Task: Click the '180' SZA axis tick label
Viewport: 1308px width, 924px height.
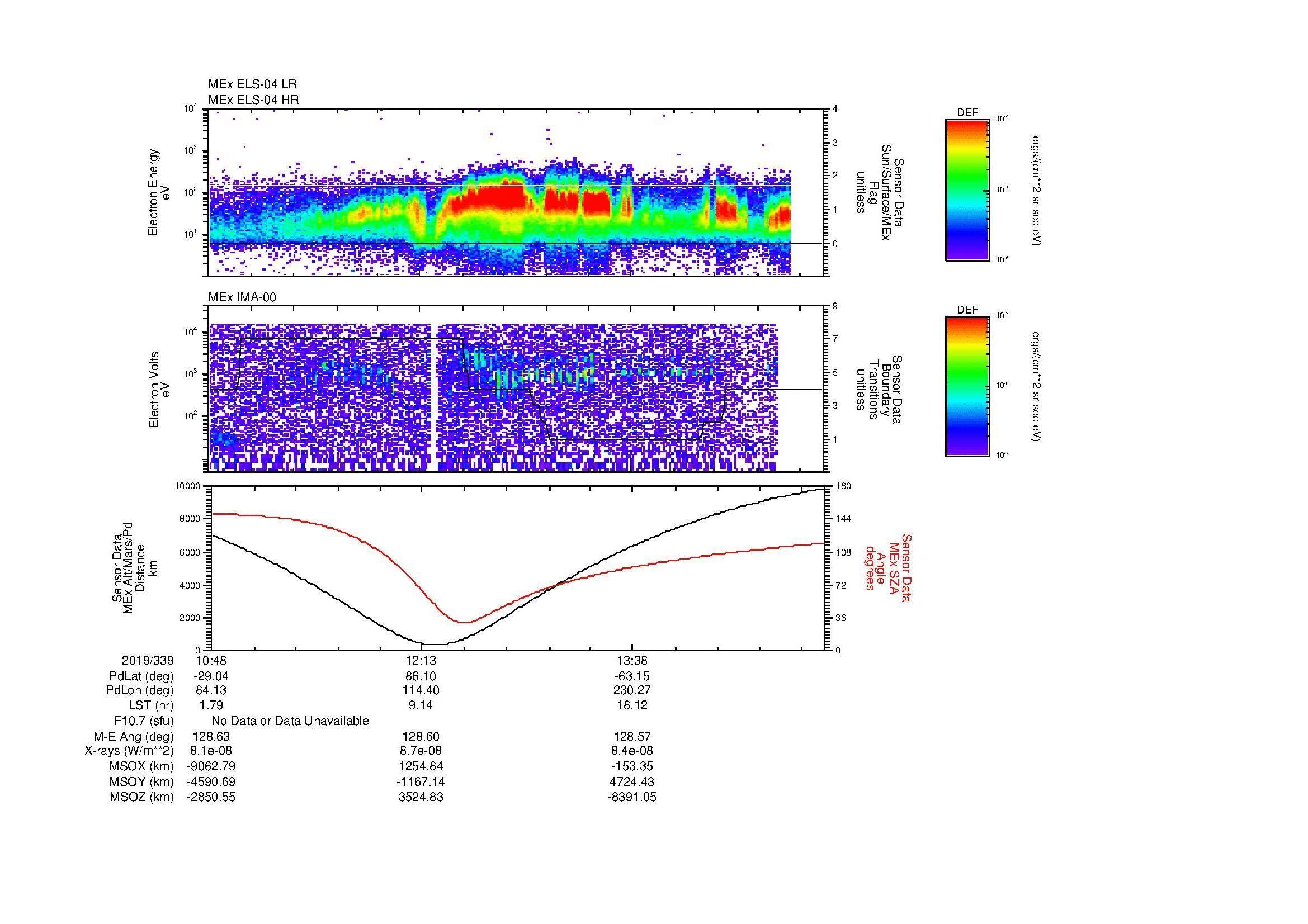Action: pos(843,486)
